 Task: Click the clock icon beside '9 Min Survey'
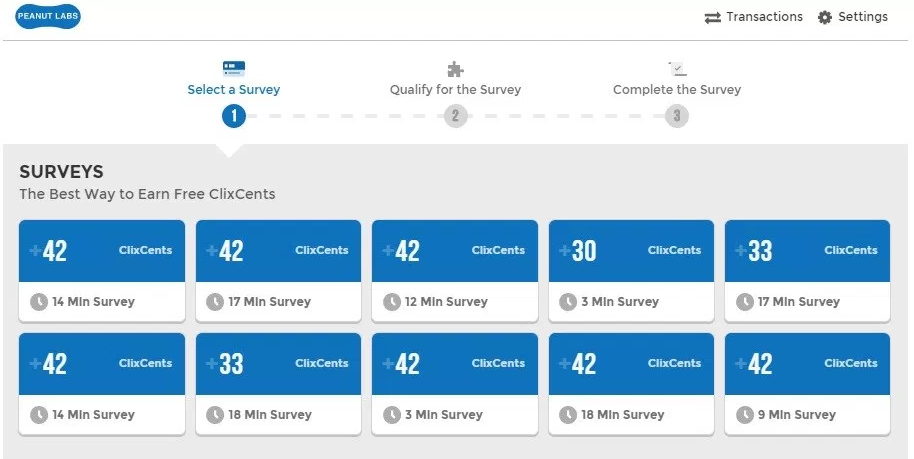pos(745,415)
